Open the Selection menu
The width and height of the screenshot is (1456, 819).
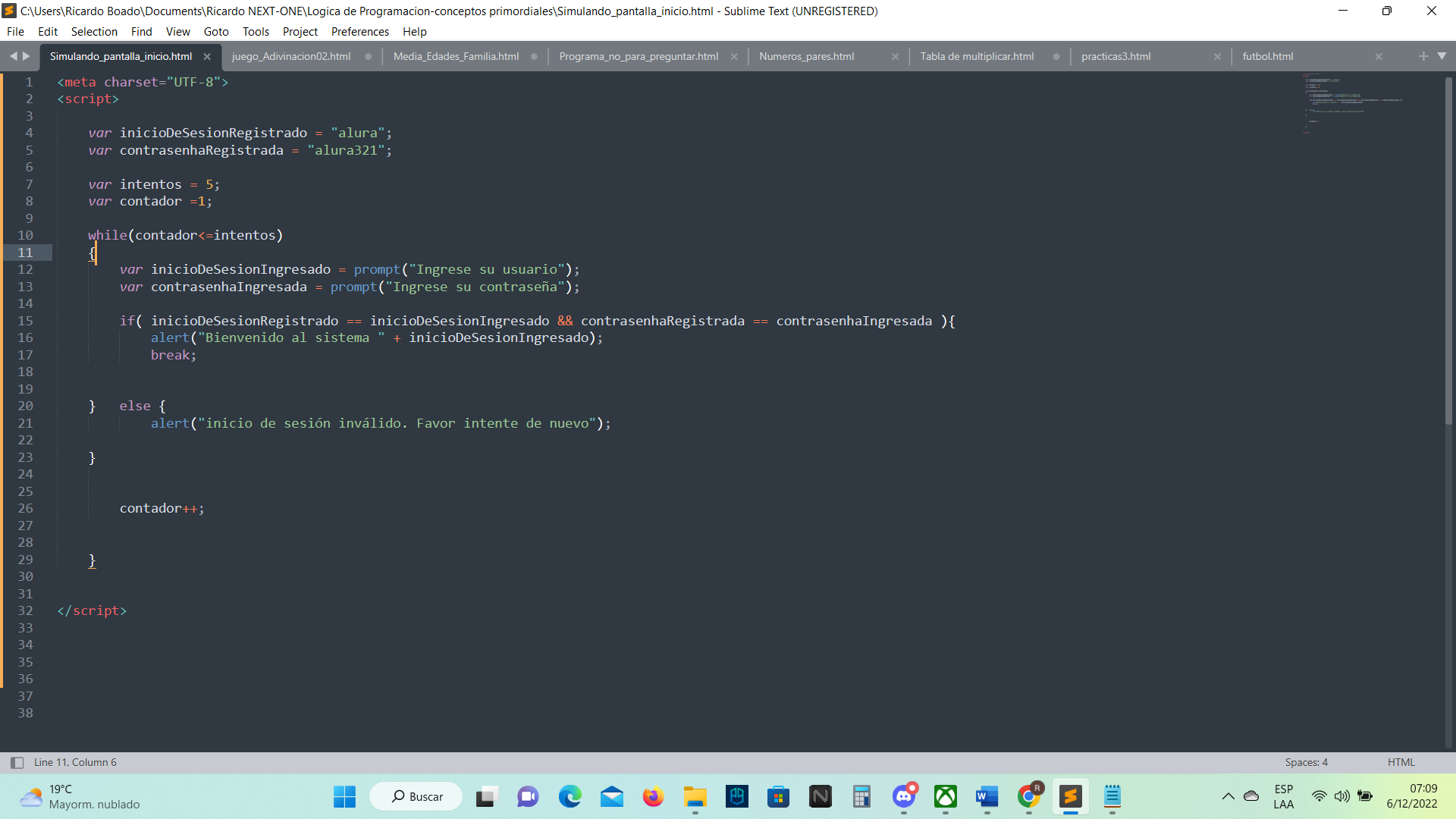pyautogui.click(x=94, y=32)
